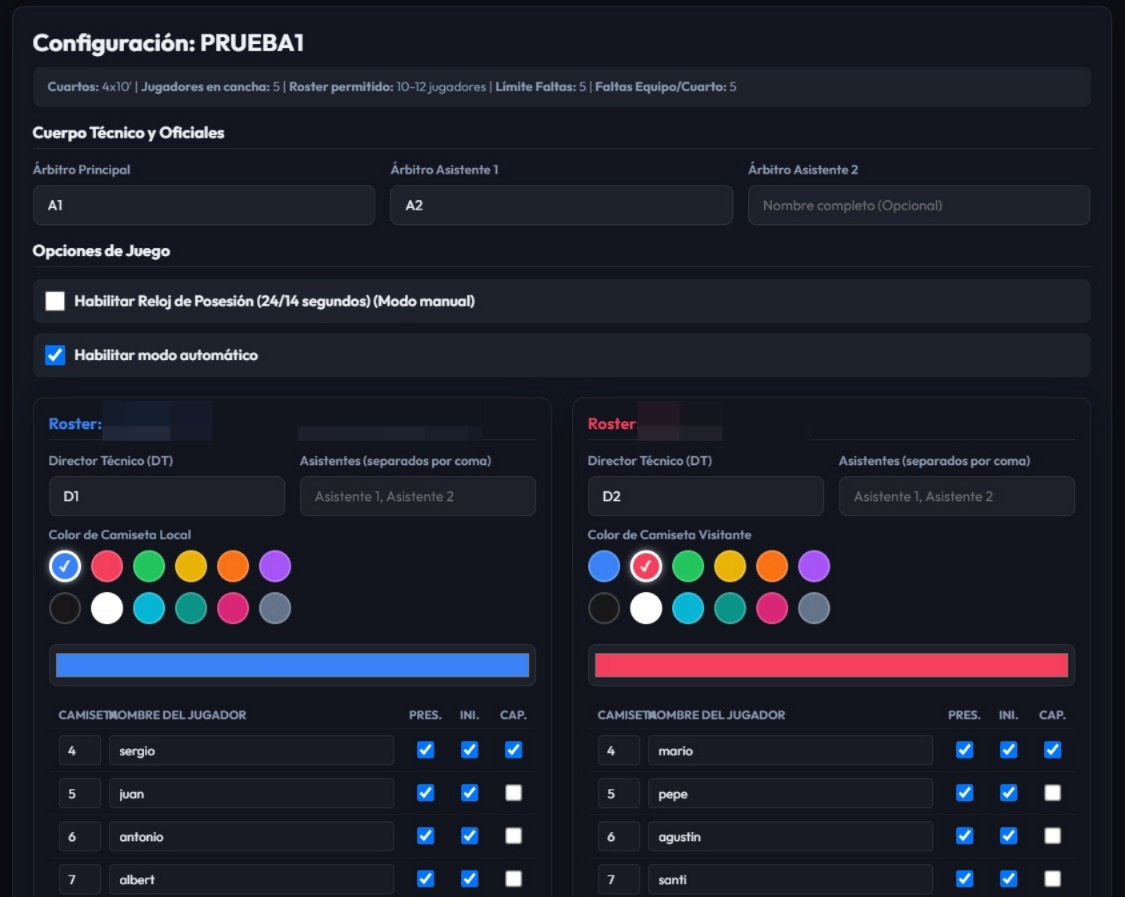Viewport: 1125px width, 897px height.
Task: Edit visitor Director Técnico field D2
Action: [706, 496]
